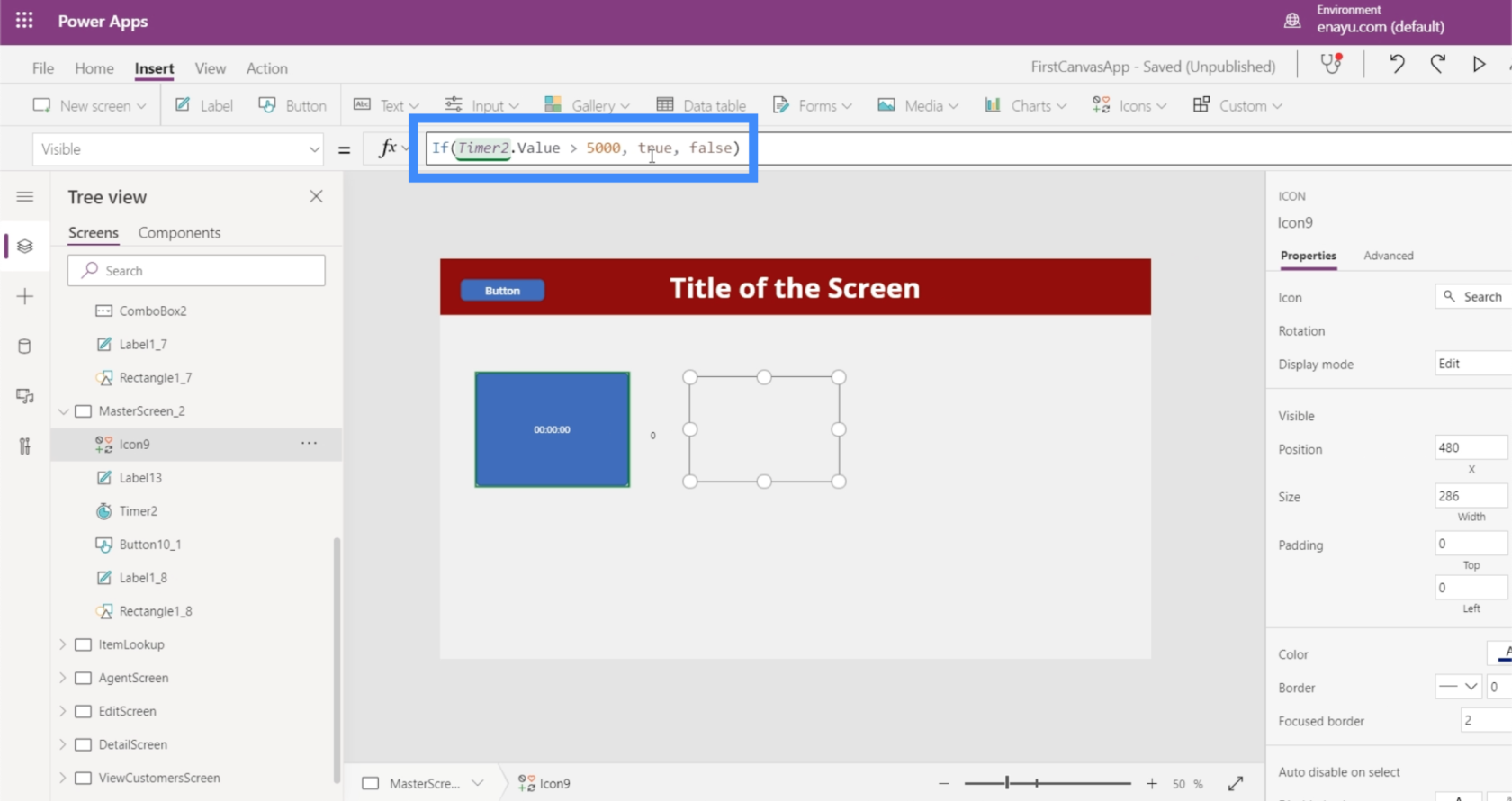The width and height of the screenshot is (1512, 801).
Task: Open more options for Icon9
Action: click(309, 444)
